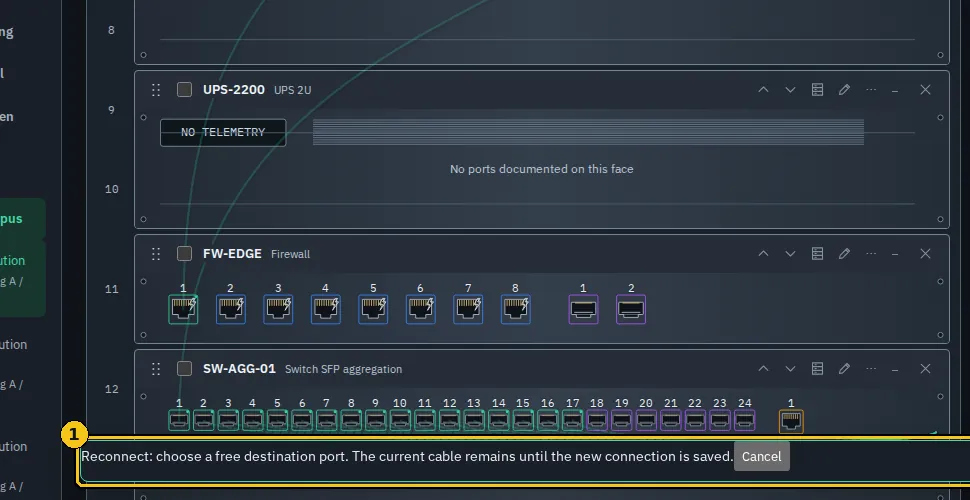The width and height of the screenshot is (970, 500).
Task: Click the FW-EDGE device name
Action: [x=233, y=254]
